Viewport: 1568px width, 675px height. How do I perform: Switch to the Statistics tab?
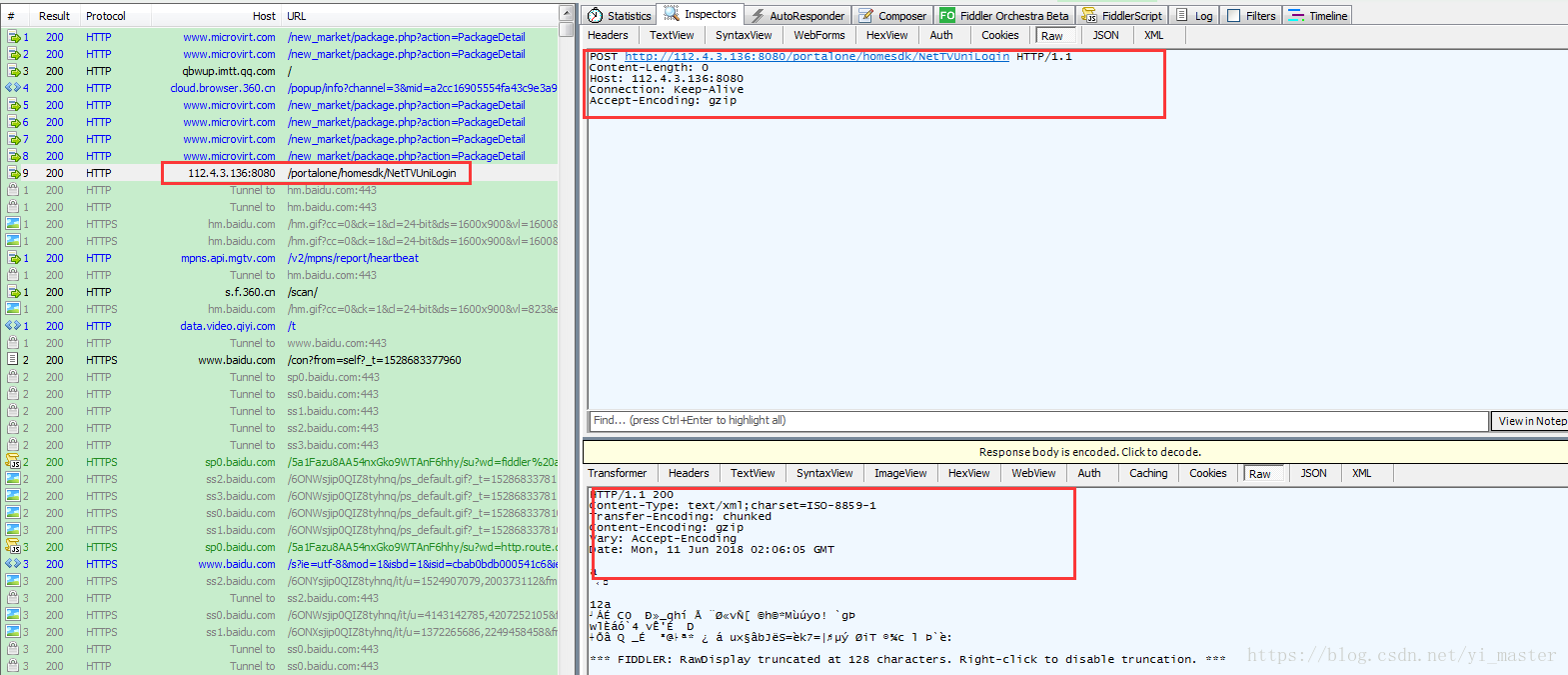[x=619, y=15]
